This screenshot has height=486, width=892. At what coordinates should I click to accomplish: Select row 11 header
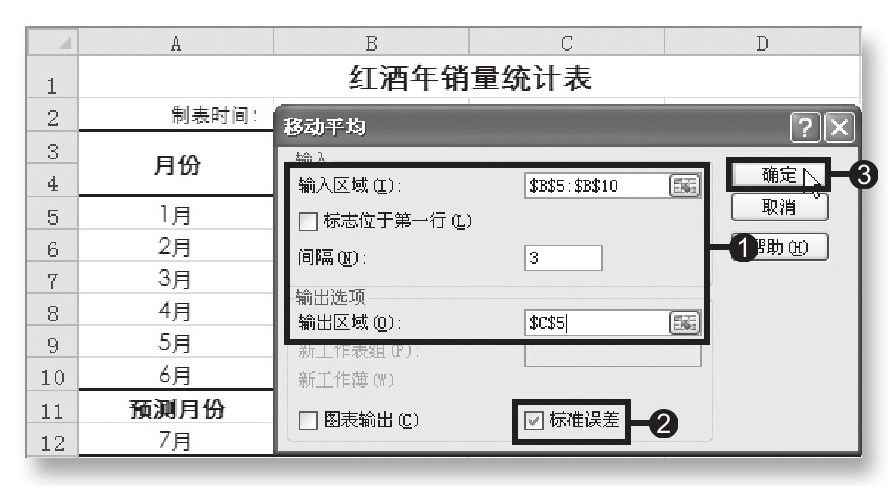pyautogui.click(x=52, y=409)
